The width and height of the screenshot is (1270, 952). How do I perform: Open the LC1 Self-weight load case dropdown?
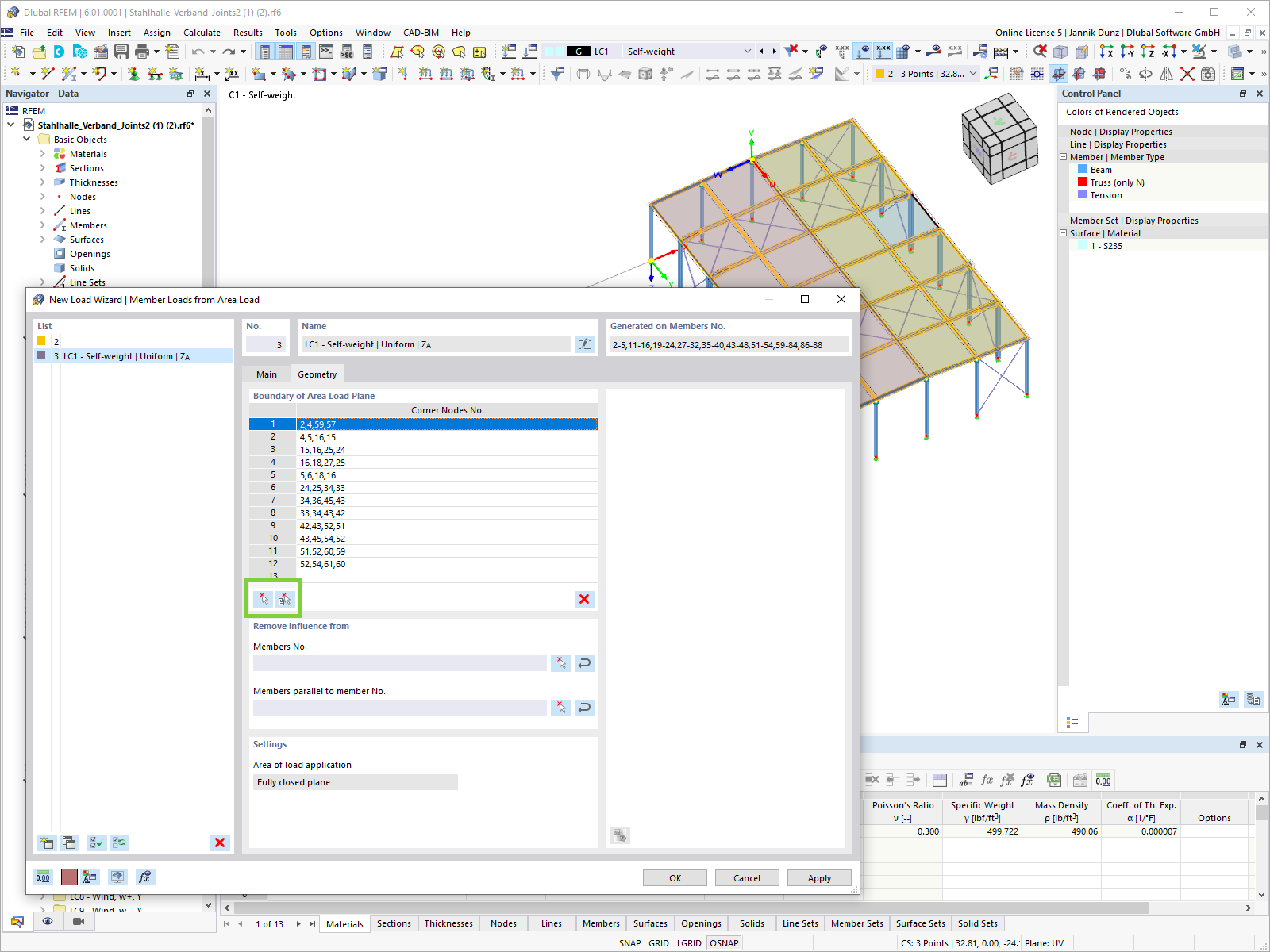click(x=747, y=51)
